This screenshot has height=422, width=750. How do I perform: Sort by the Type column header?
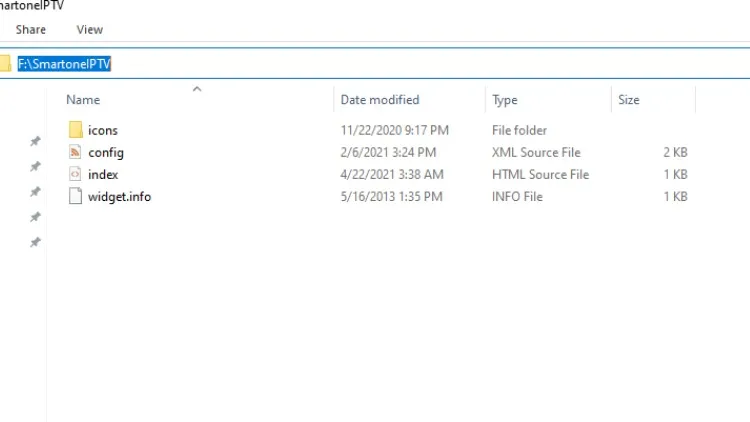click(505, 100)
